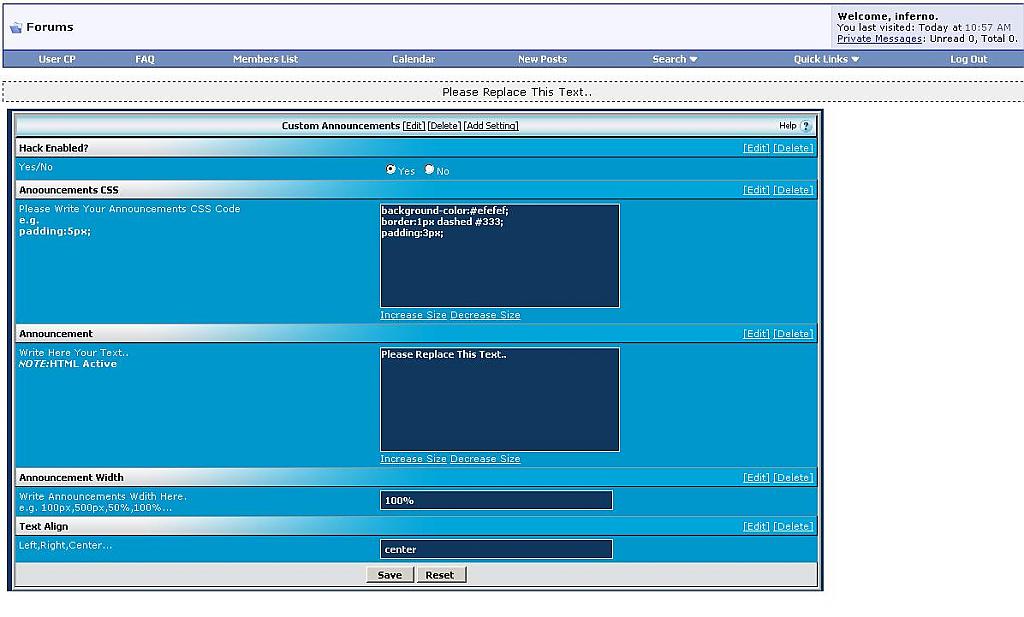
Task: Expand the Search dropdown menu
Action: pyautogui.click(x=674, y=59)
